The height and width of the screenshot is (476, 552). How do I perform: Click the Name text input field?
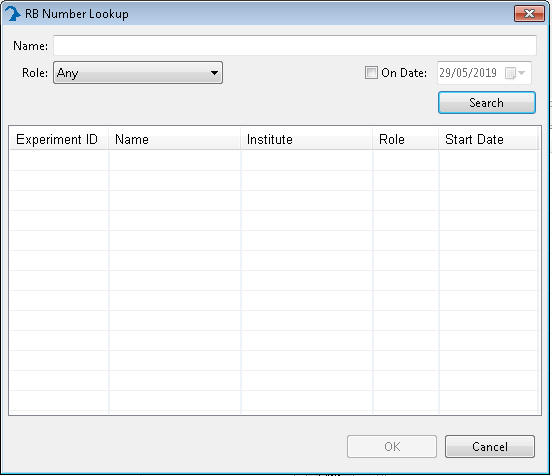pos(295,45)
